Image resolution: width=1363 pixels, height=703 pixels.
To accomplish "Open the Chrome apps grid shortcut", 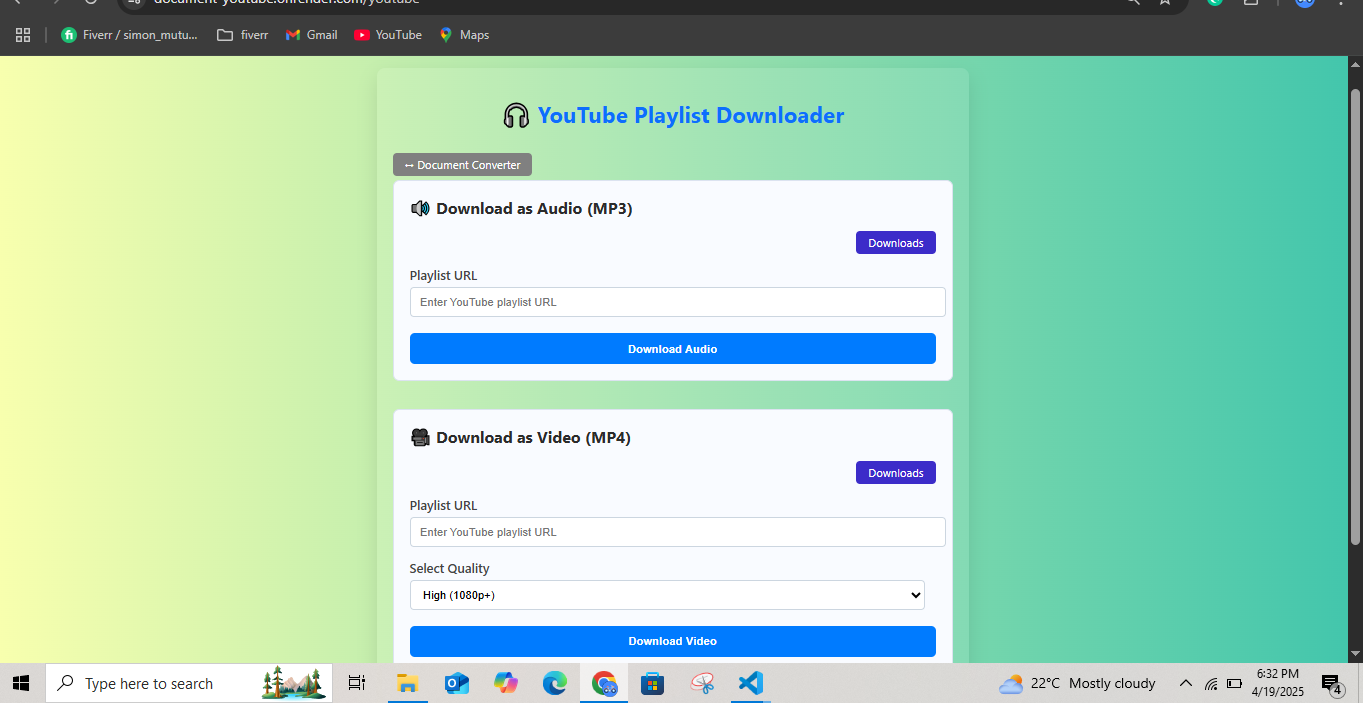I will pyautogui.click(x=23, y=35).
